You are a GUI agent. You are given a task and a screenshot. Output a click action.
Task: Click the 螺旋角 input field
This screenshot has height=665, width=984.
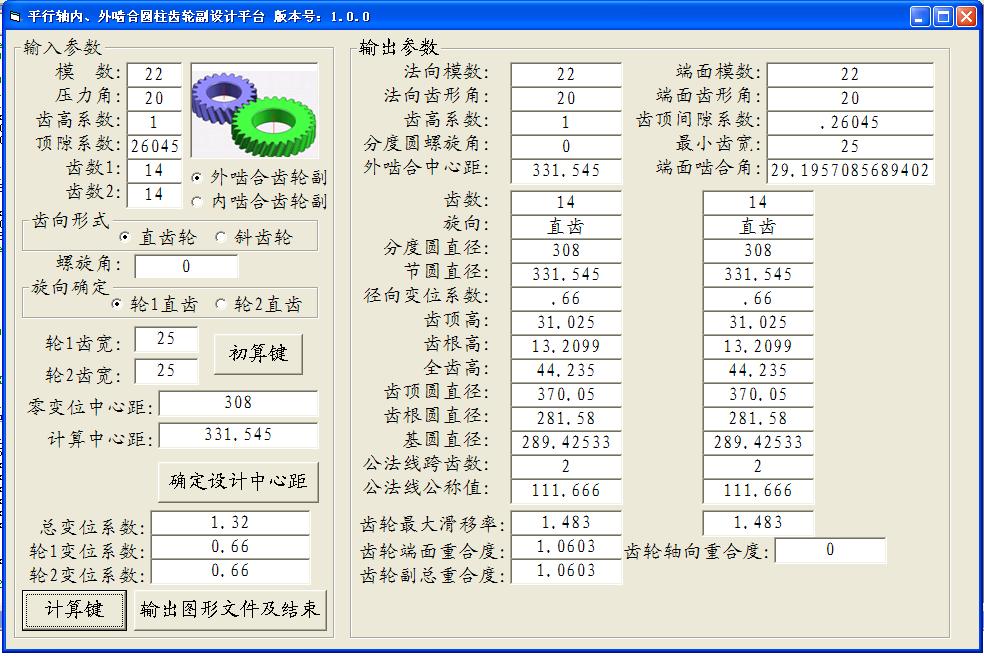186,267
